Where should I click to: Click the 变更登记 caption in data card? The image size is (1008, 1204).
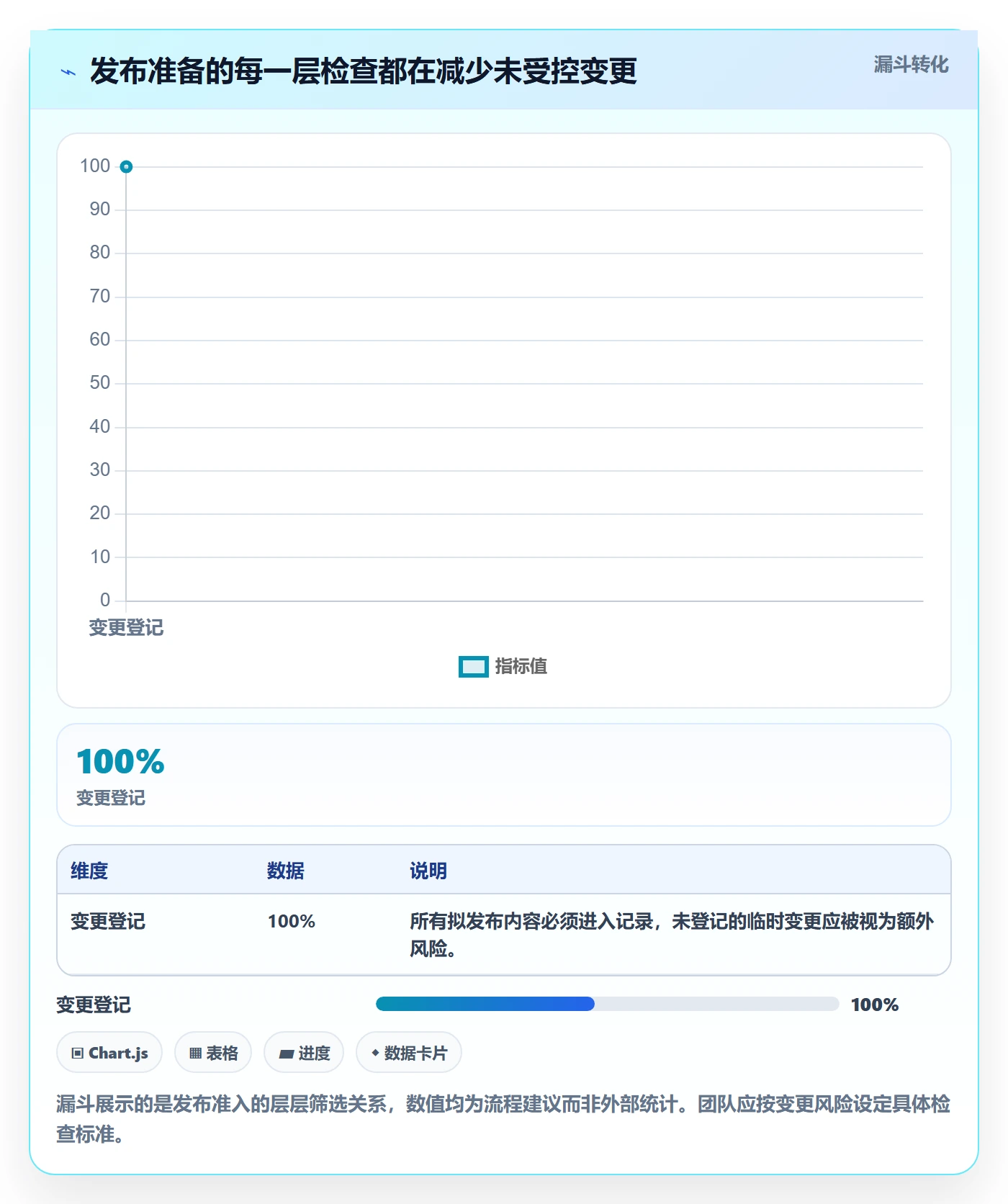click(x=111, y=798)
